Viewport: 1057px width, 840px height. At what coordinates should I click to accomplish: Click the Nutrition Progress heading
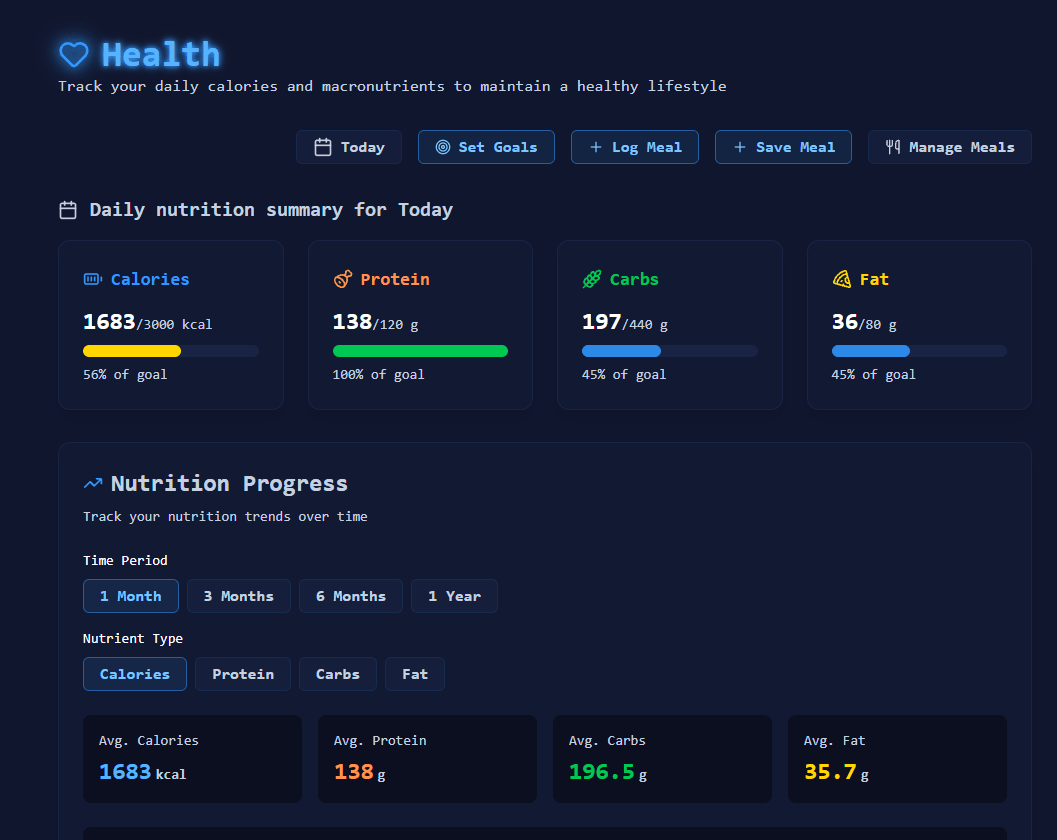[x=229, y=483]
